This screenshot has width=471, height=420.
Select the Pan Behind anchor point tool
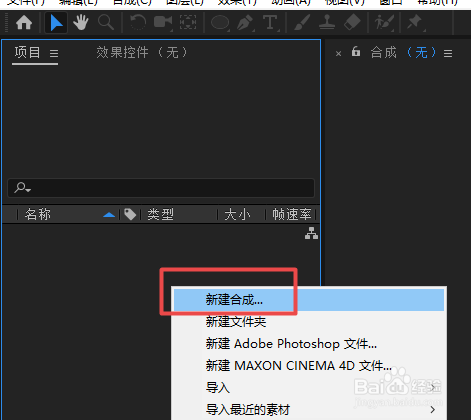pyautogui.click(x=188, y=23)
